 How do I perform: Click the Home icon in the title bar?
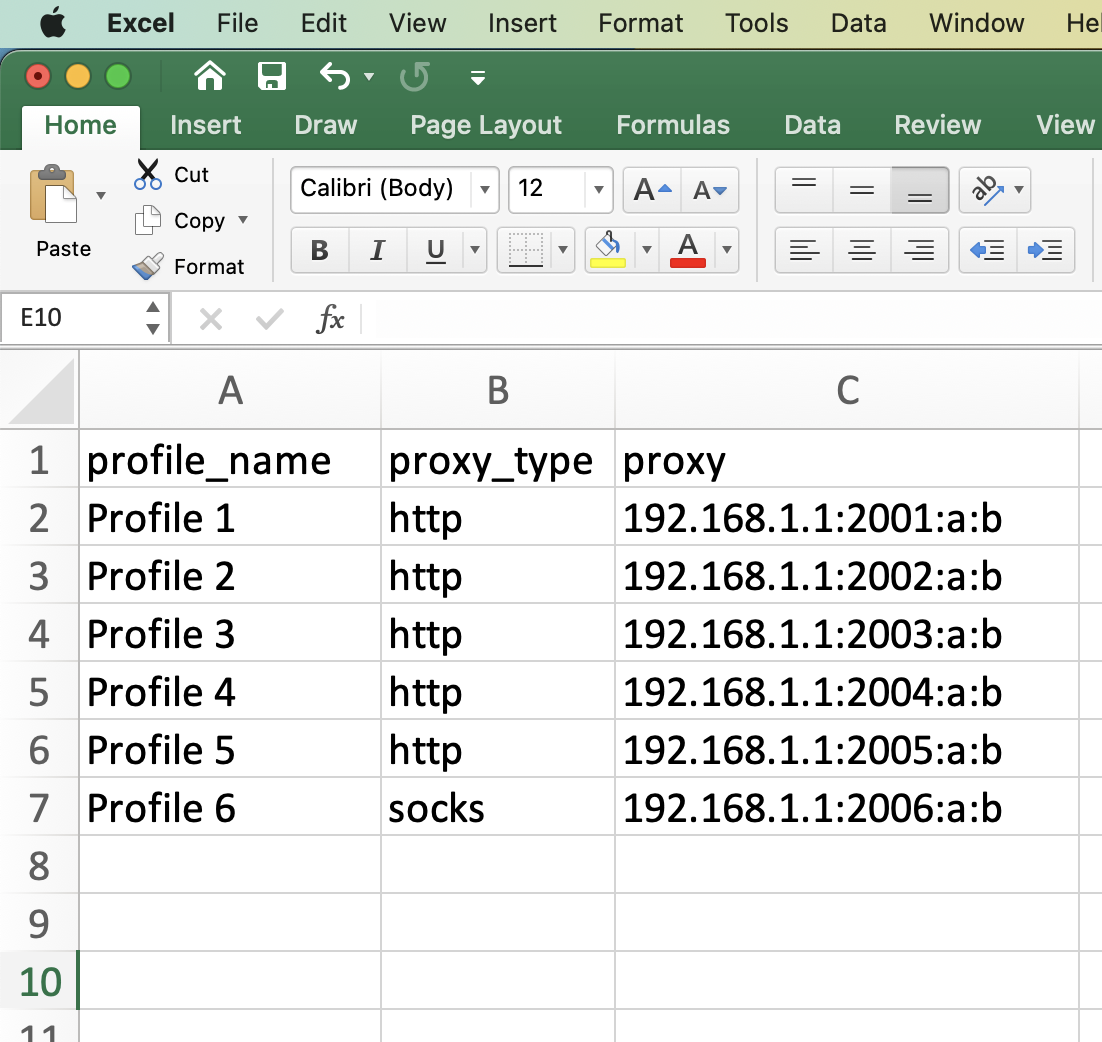click(210, 76)
